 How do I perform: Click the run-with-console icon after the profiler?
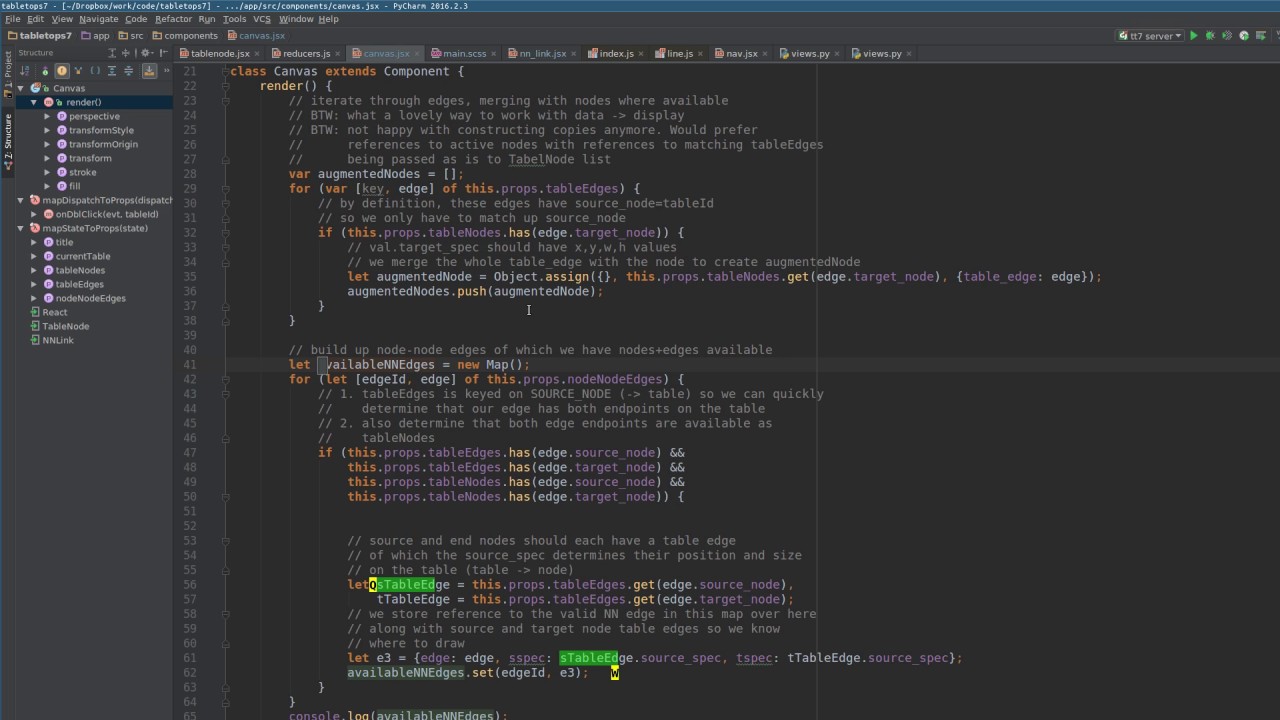pyautogui.click(x=1261, y=36)
